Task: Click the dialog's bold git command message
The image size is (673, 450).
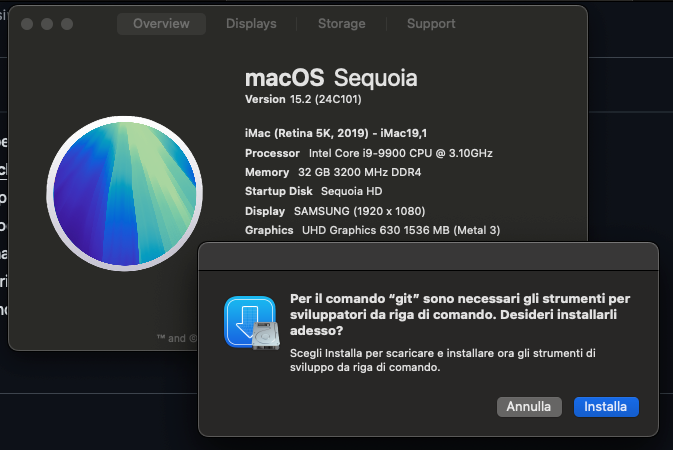Action: pos(460,314)
